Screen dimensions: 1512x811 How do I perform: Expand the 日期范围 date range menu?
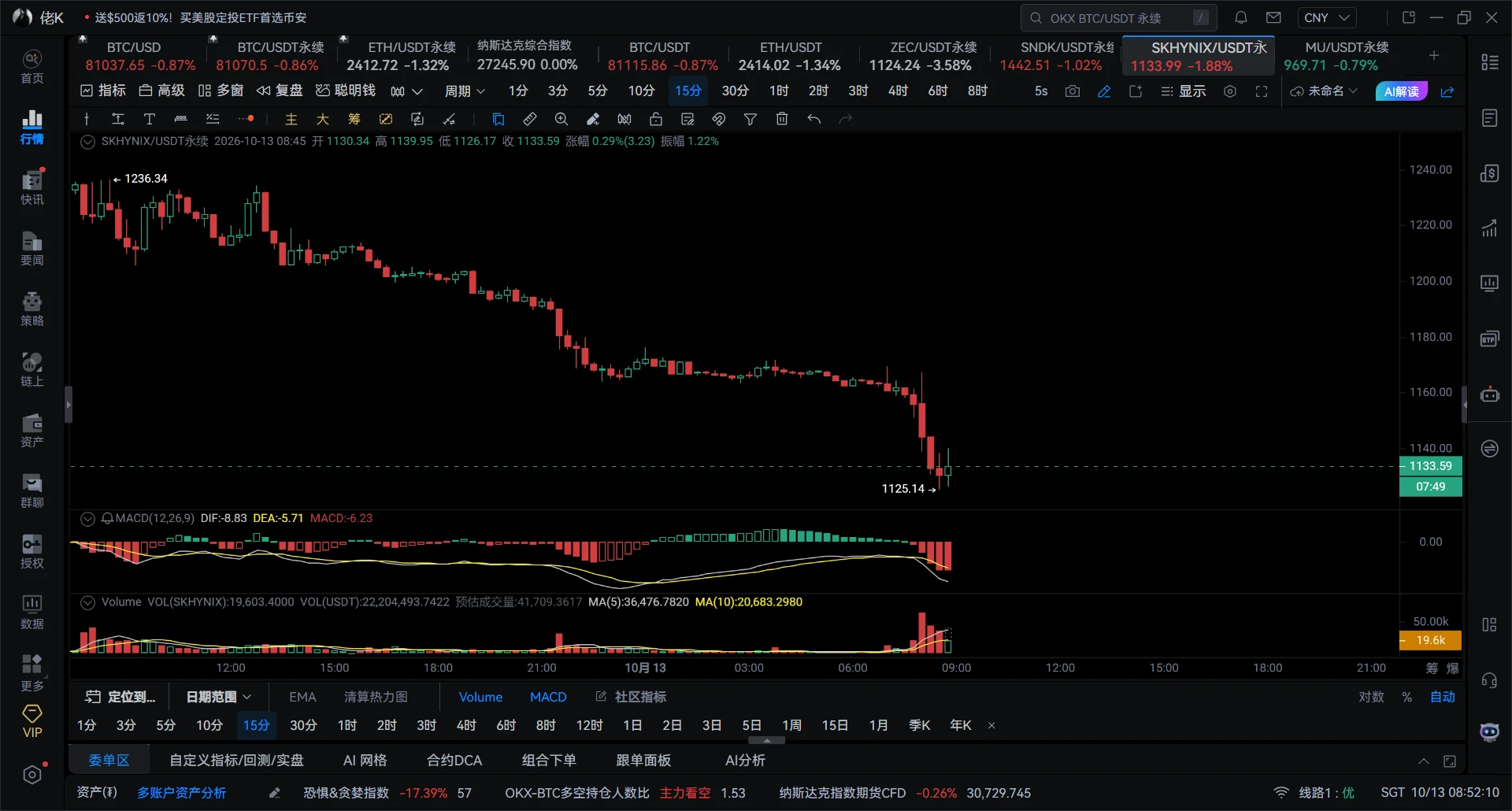click(x=218, y=697)
